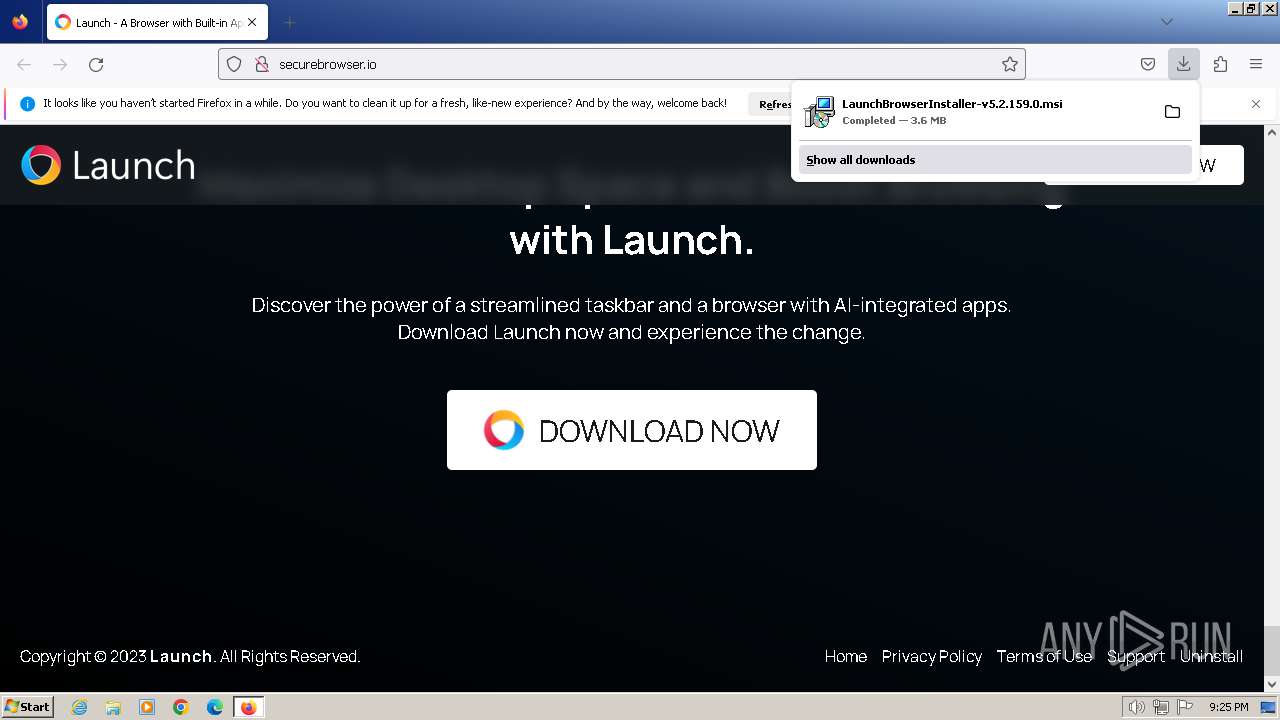Click scrollbar up arrow

1272,132
